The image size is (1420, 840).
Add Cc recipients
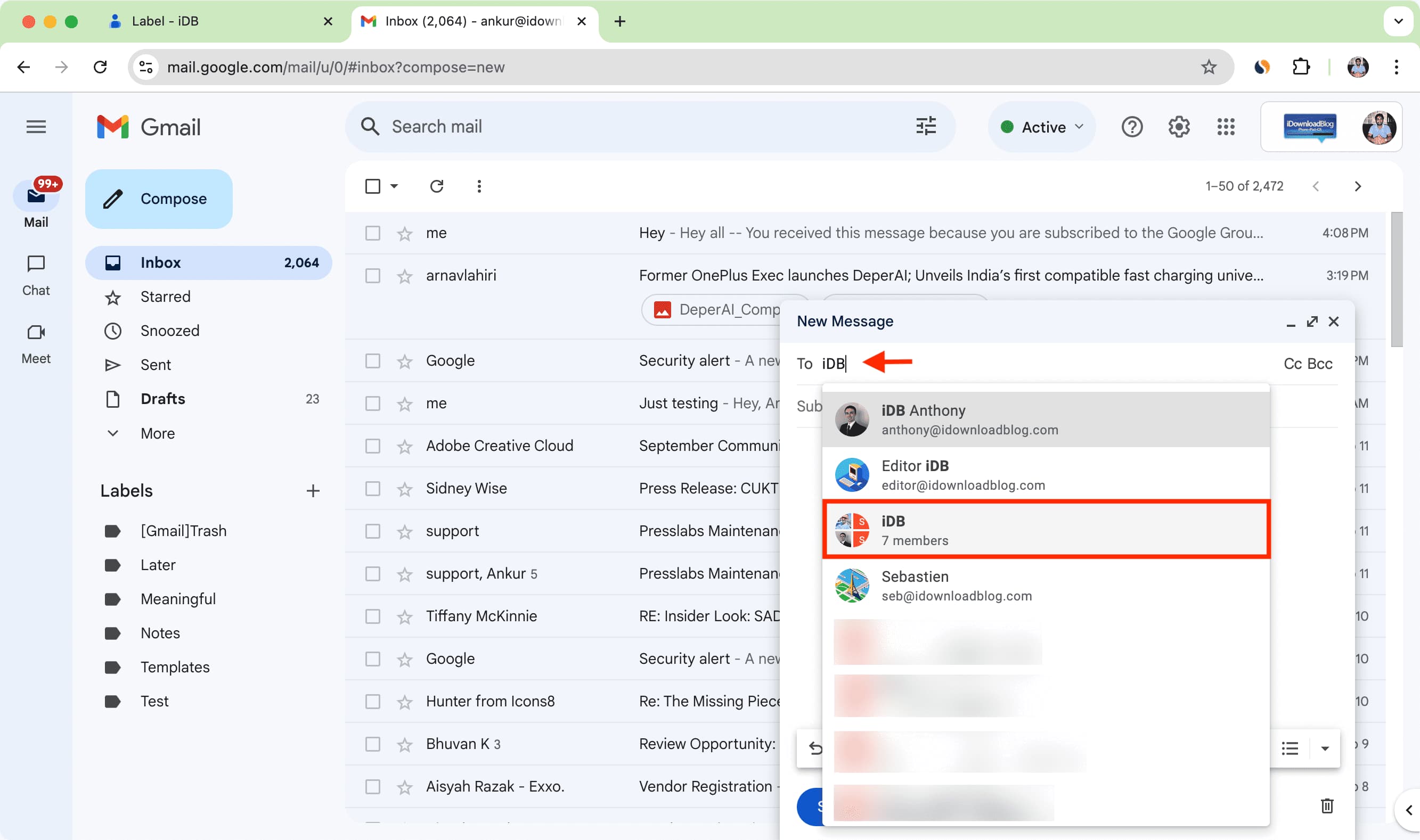[x=1292, y=364]
